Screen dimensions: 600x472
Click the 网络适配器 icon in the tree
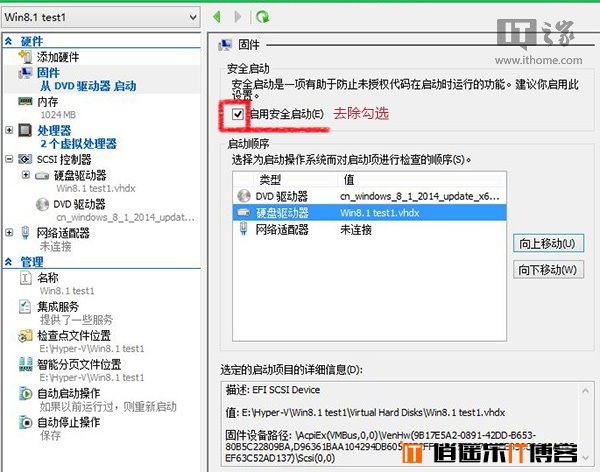[25, 233]
